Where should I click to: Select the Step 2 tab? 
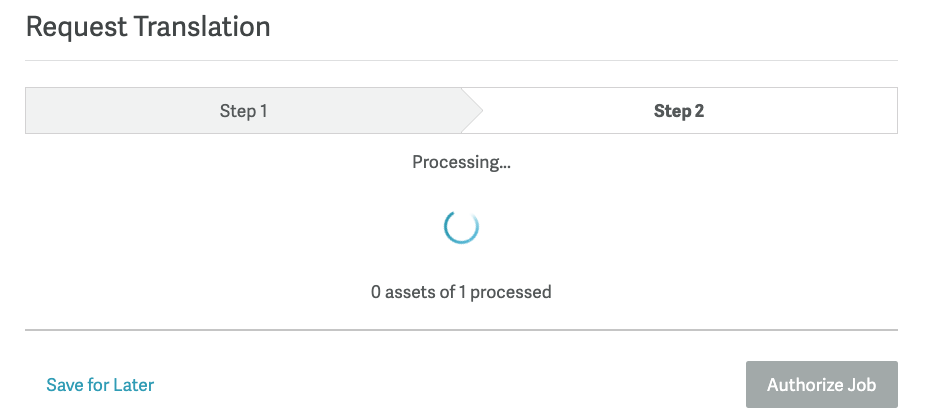point(679,111)
